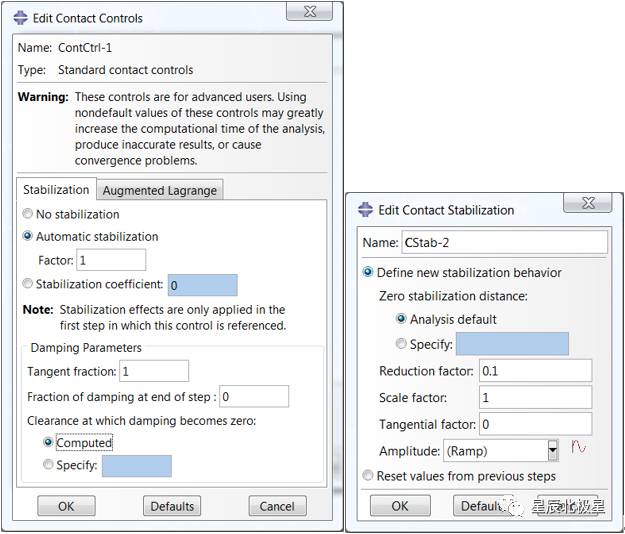This screenshot has height=534, width=625.
Task: Click the Tangent fraction input field
Action: (154, 371)
